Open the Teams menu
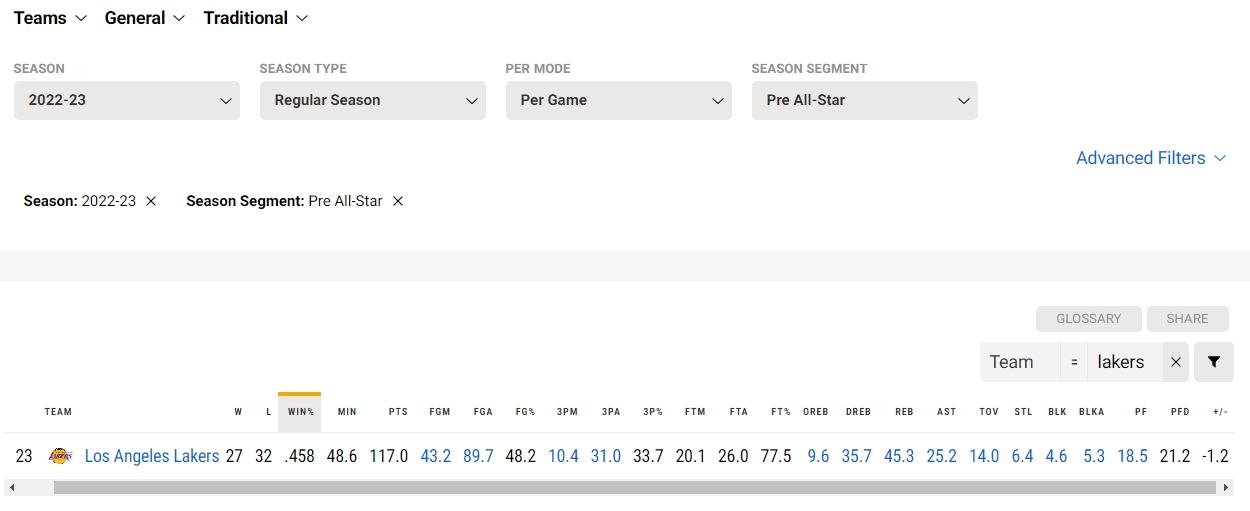The height and width of the screenshot is (511, 1250). click(x=50, y=18)
